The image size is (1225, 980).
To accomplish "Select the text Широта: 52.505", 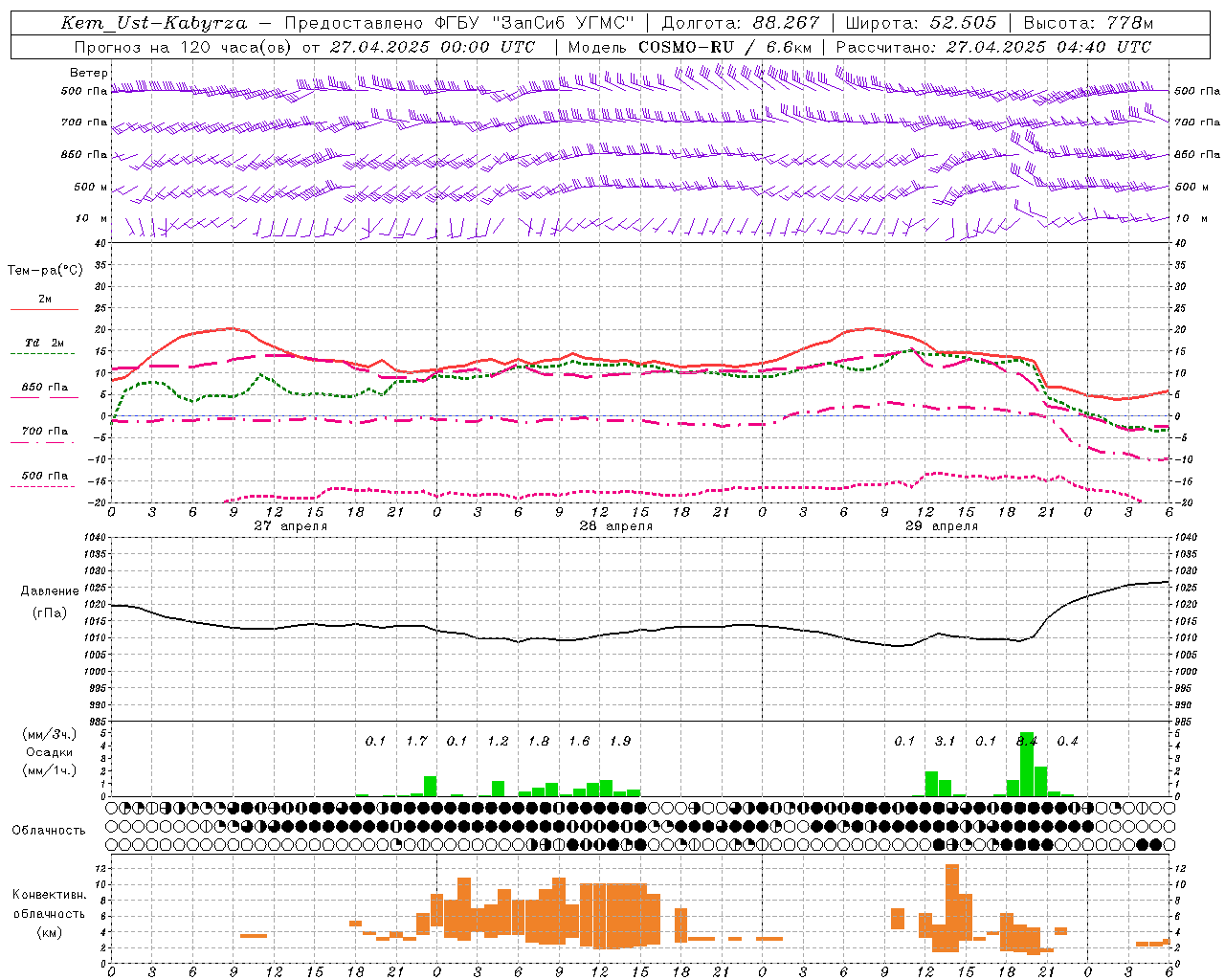I will (x=921, y=23).
